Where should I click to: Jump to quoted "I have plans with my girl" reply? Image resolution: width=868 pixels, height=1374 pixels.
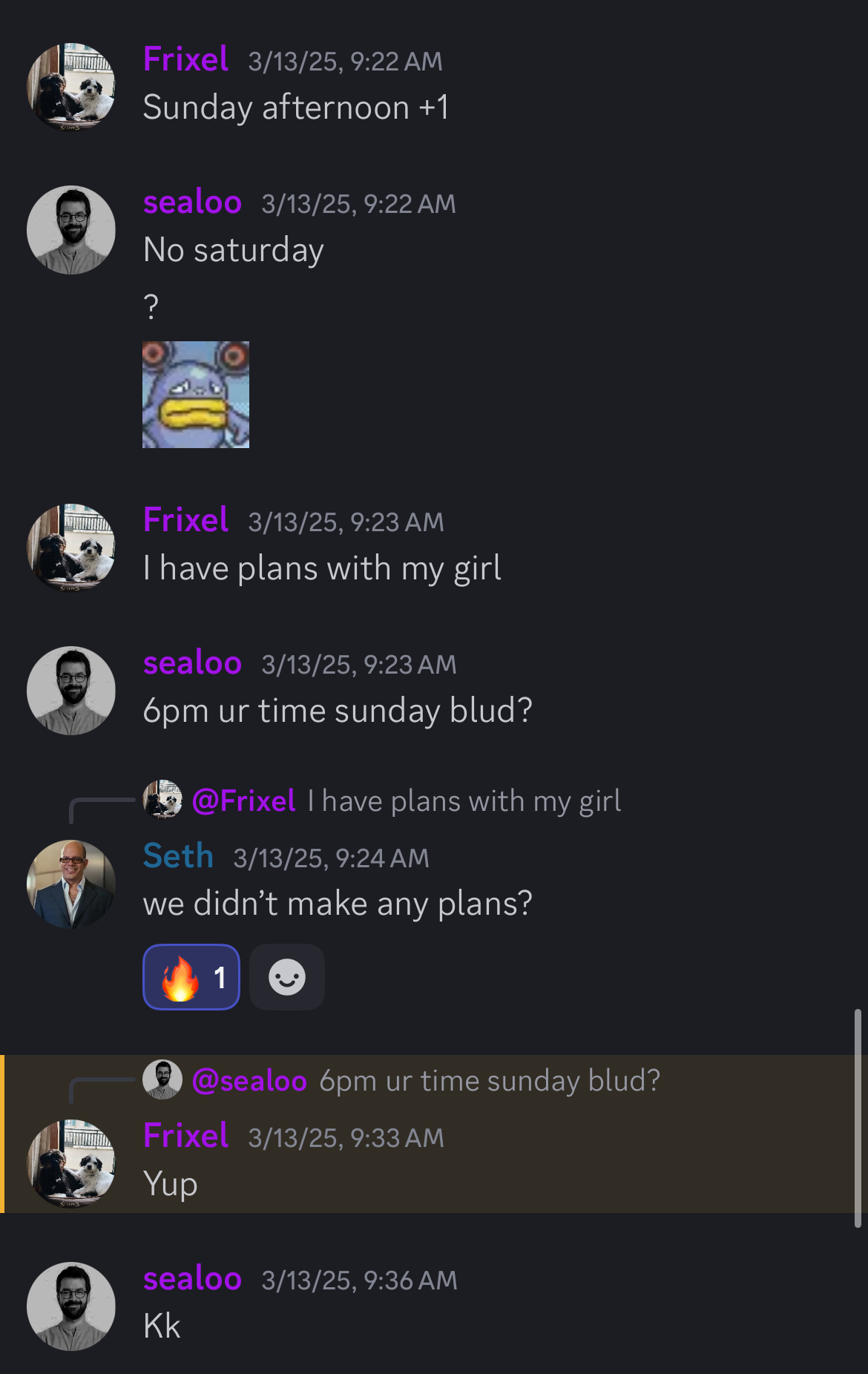pyautogui.click(x=464, y=801)
